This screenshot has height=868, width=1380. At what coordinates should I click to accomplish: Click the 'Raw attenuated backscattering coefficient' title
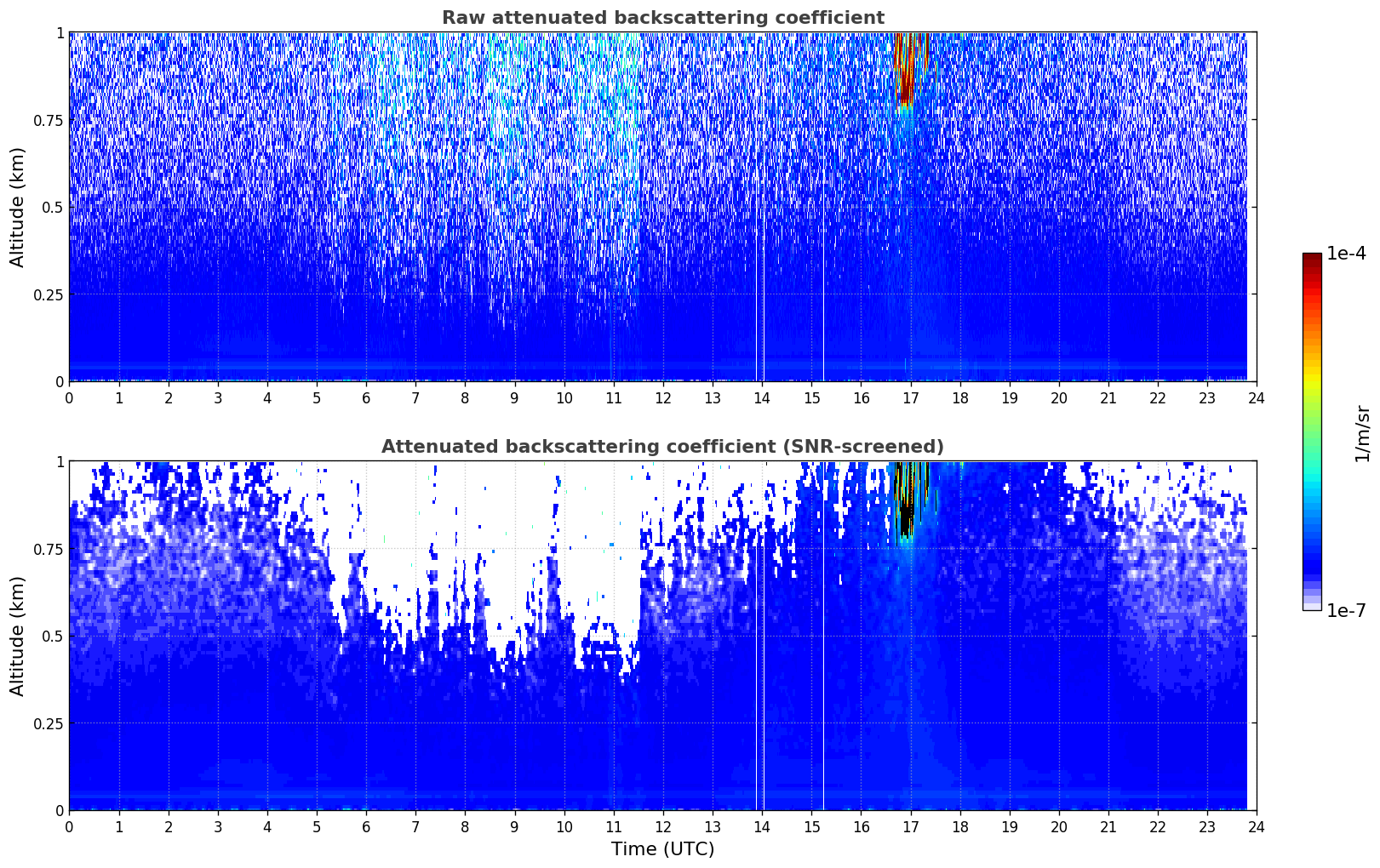click(662, 18)
